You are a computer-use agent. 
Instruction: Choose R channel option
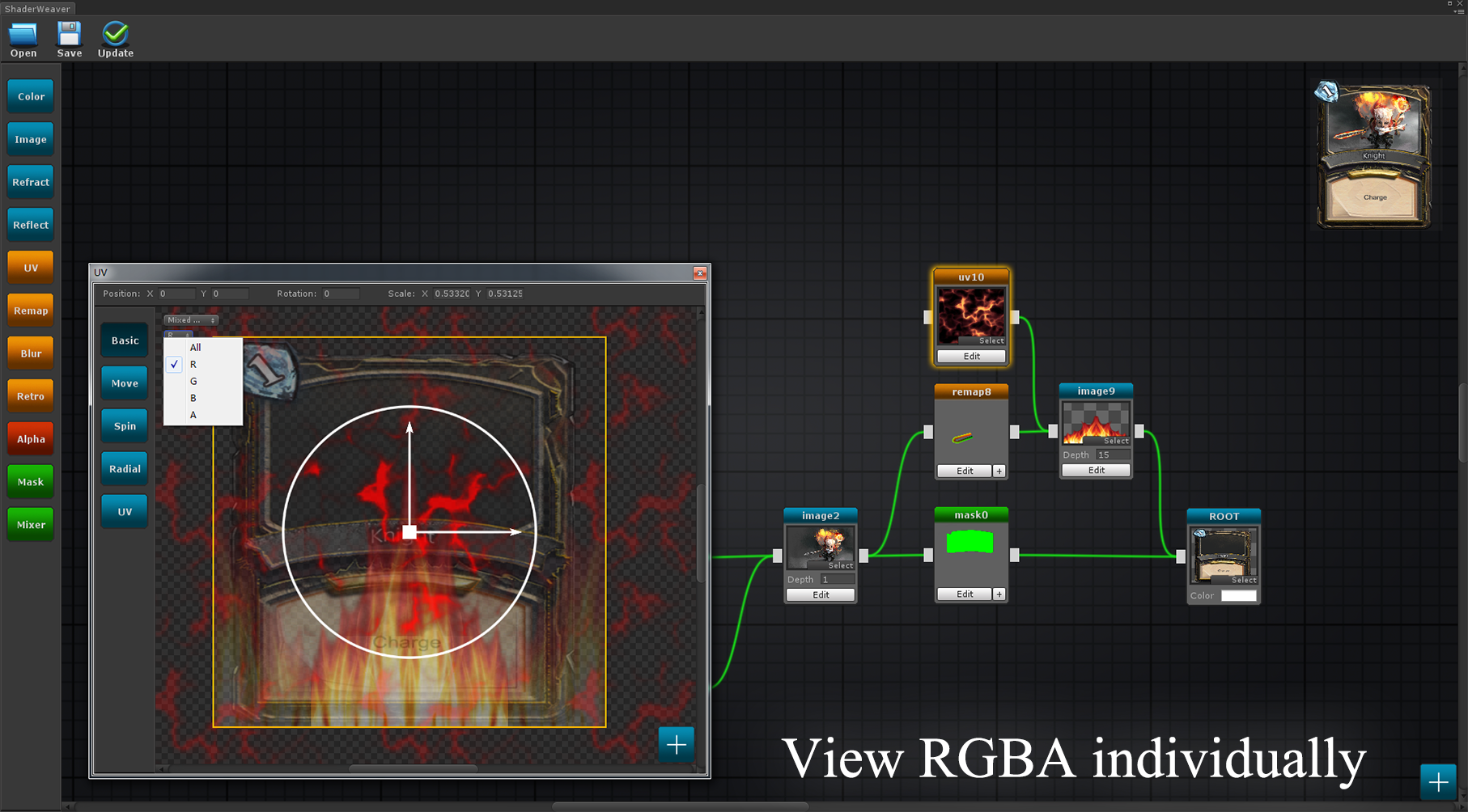203,364
